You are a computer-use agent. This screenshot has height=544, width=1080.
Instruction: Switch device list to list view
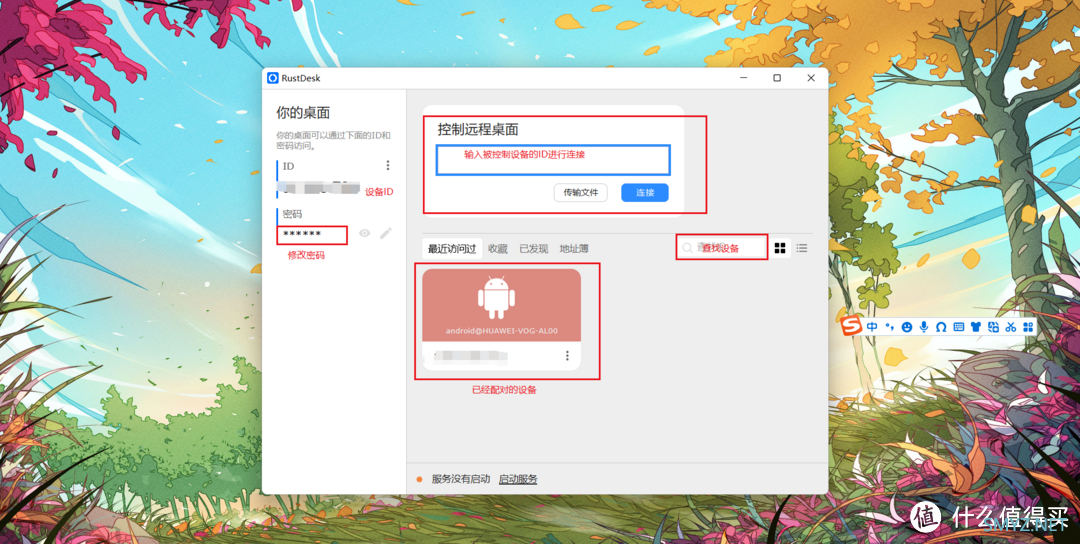pyautogui.click(x=802, y=248)
